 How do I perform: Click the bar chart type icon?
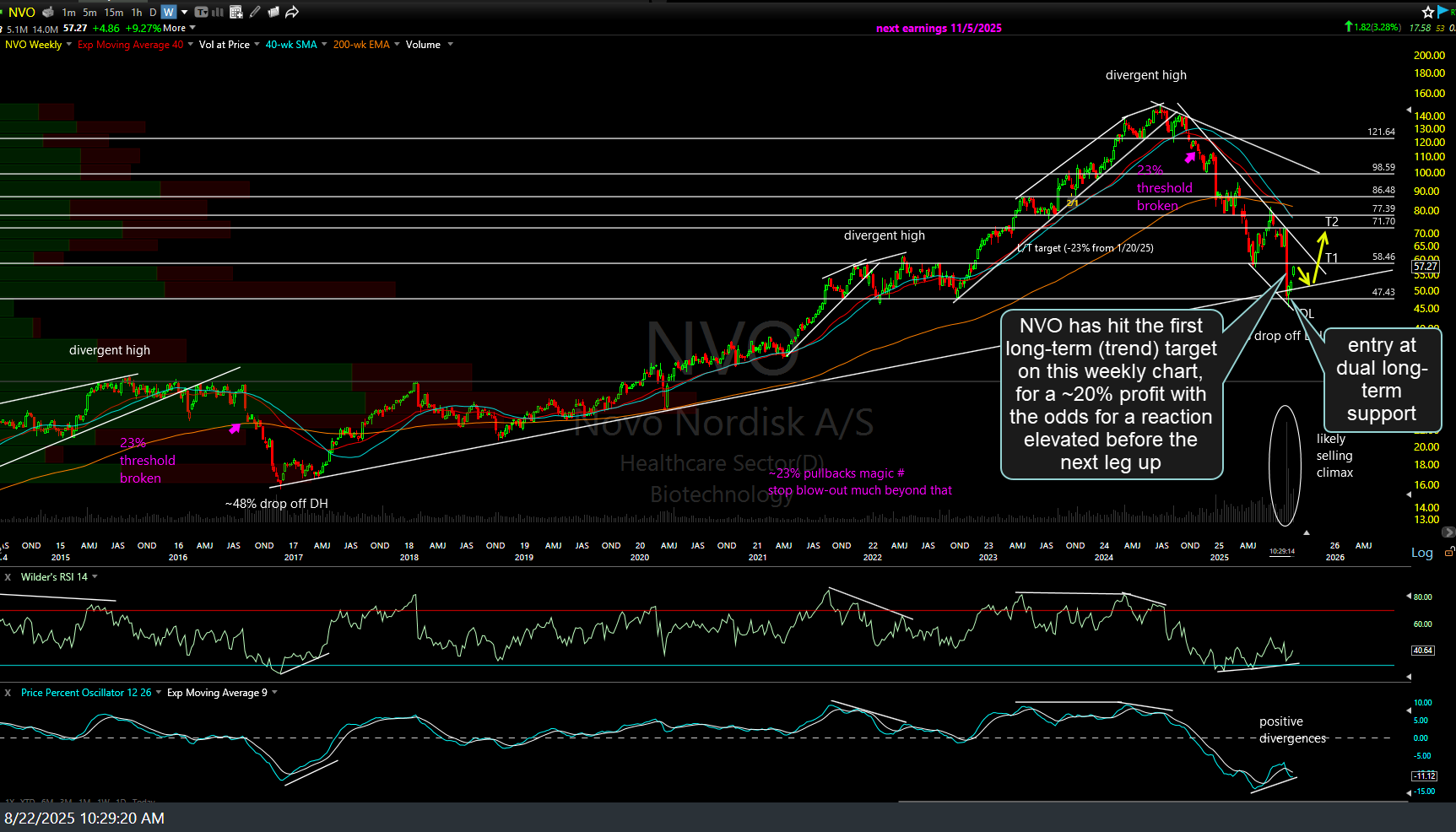[x=217, y=12]
